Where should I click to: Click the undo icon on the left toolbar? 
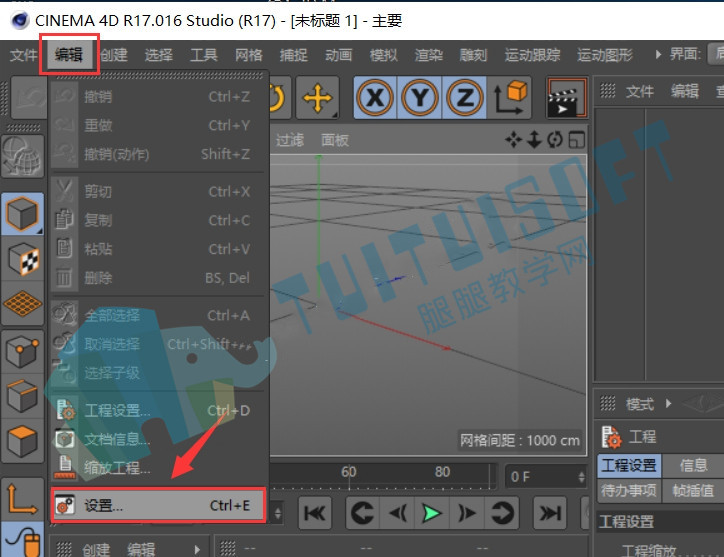(x=29, y=98)
